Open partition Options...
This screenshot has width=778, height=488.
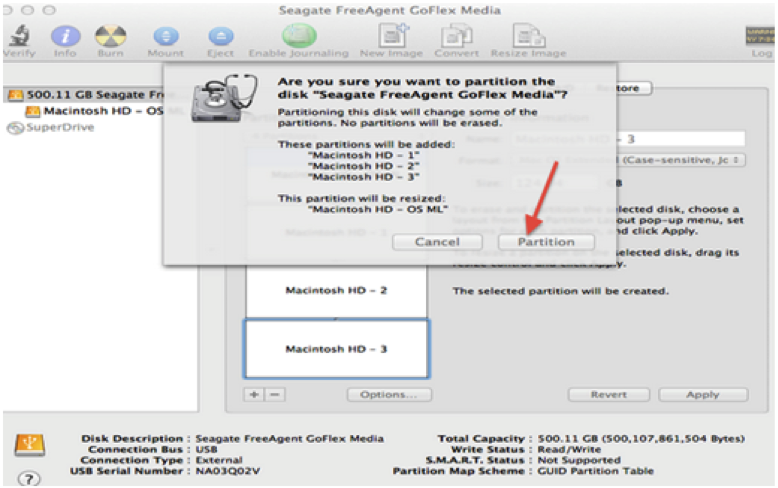coord(389,395)
